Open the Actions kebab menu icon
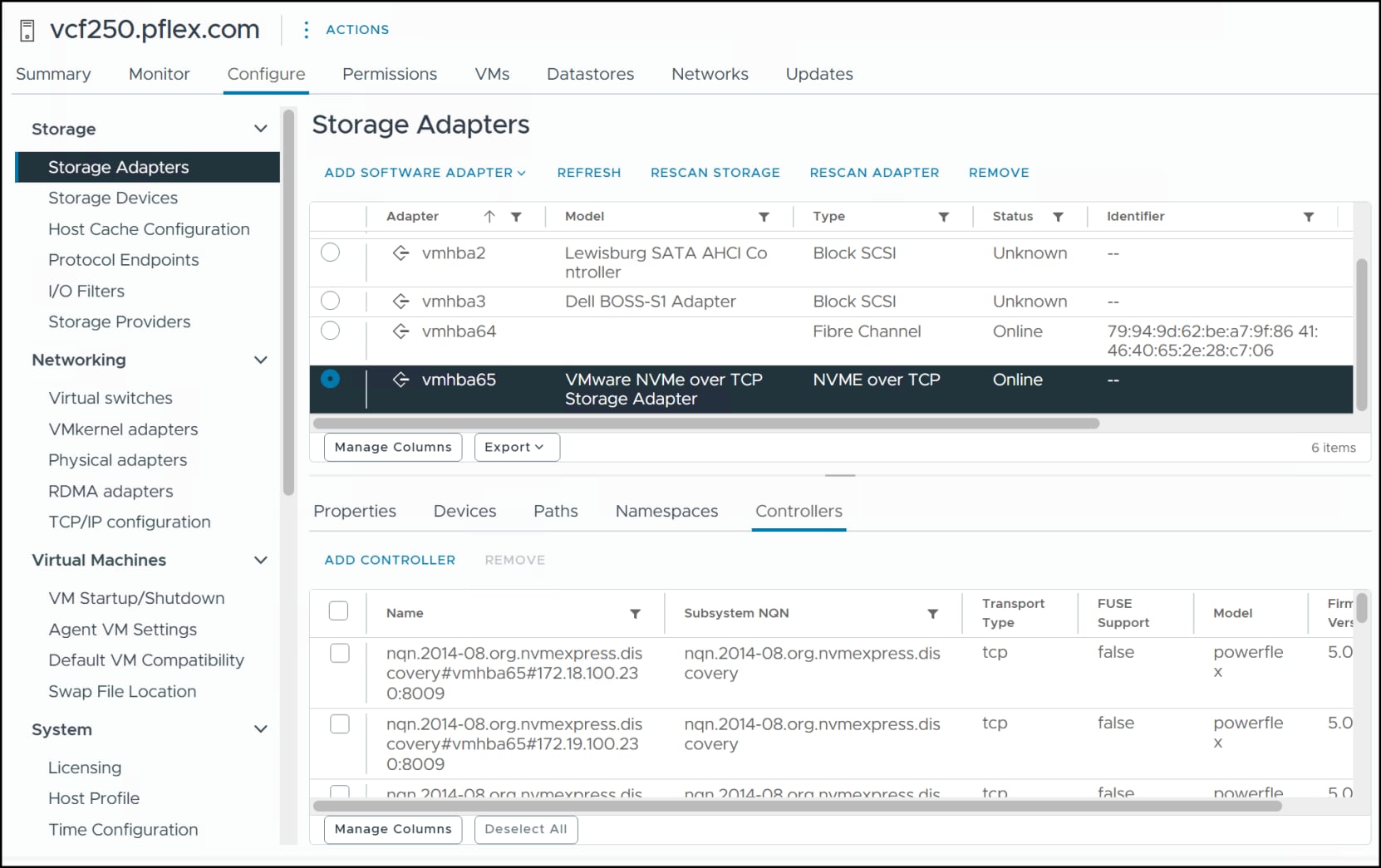The height and width of the screenshot is (868, 1381). [x=307, y=30]
